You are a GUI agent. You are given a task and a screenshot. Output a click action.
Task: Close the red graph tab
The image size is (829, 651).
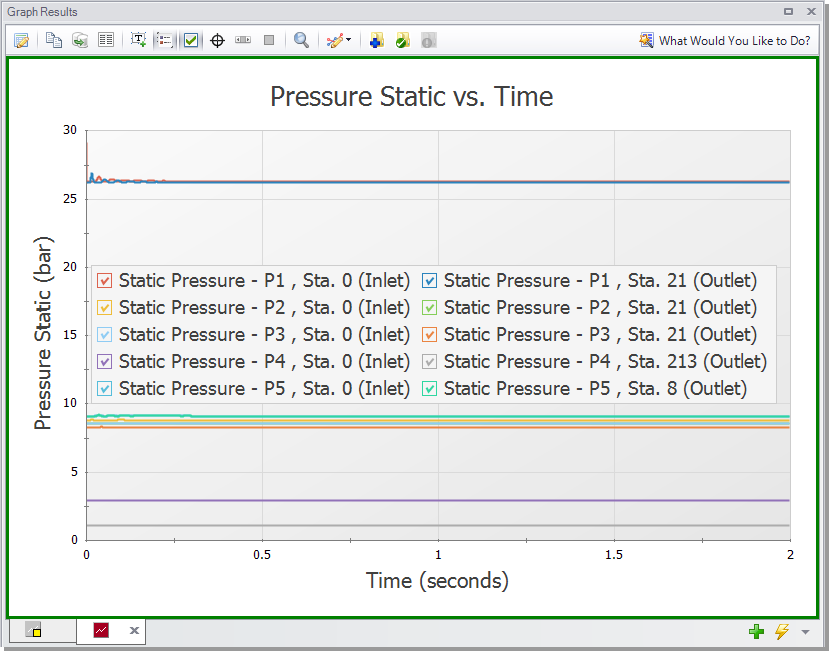click(134, 630)
